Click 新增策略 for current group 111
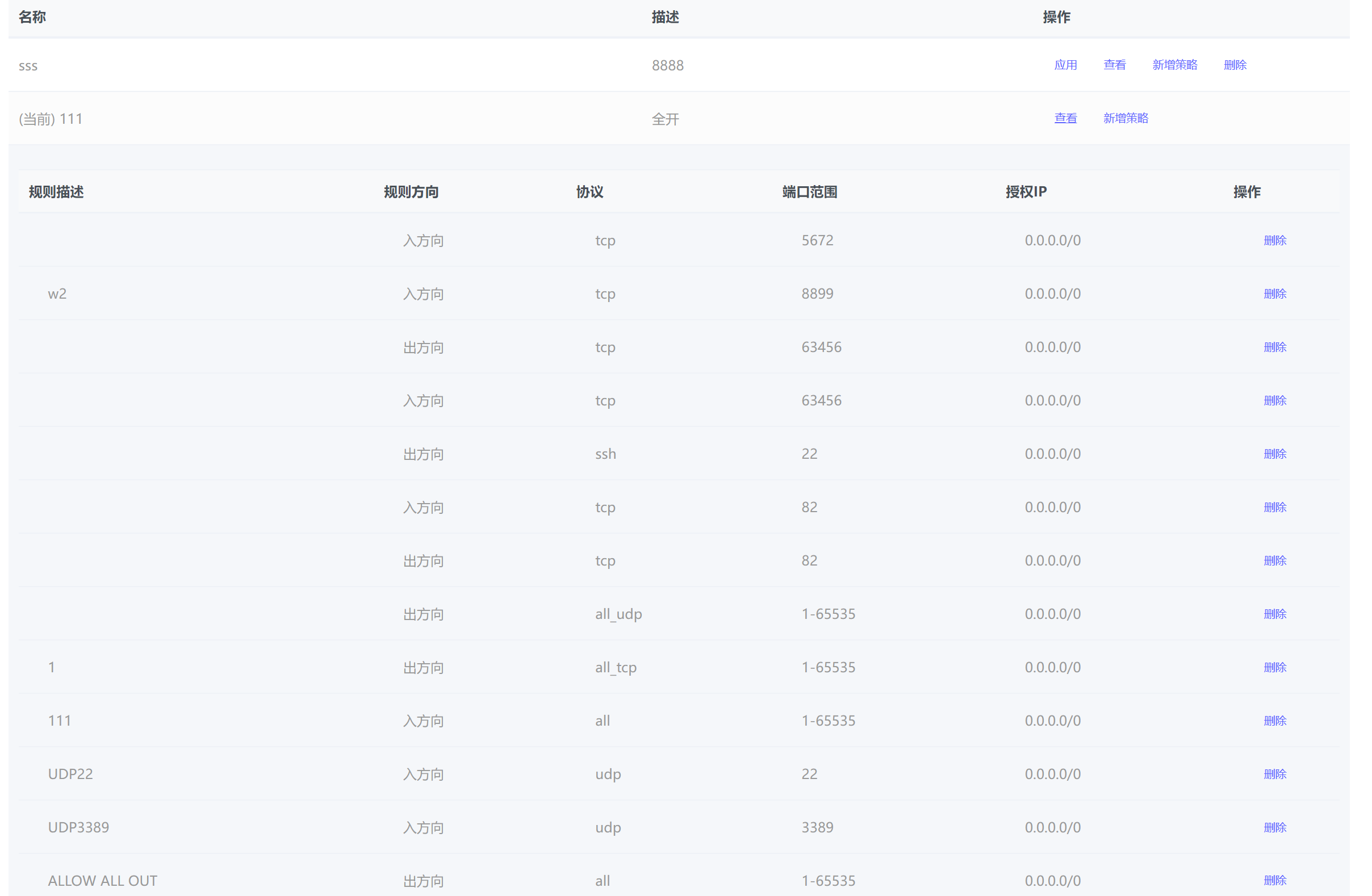Screen dimensions: 1372x896 [1126, 118]
